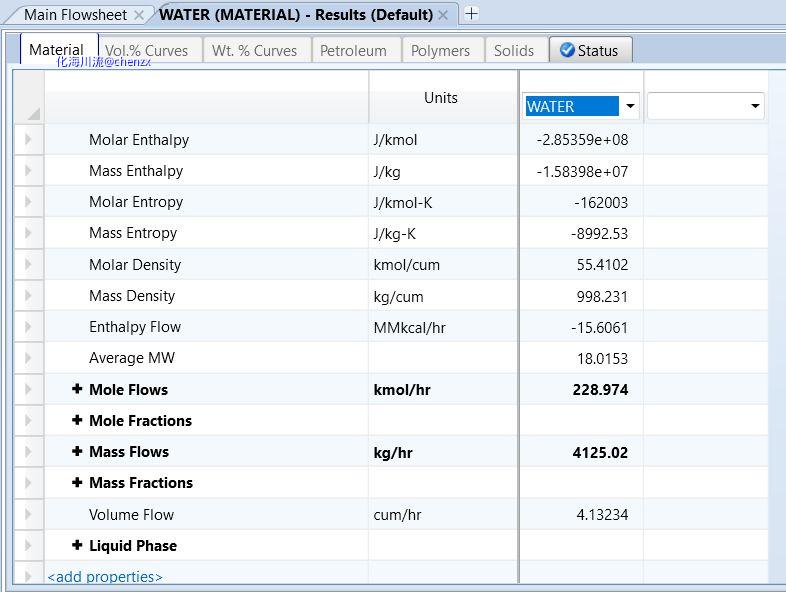Click row selector arrow for Mole Fractions
Image resolution: width=786 pixels, height=592 pixels.
click(29, 420)
